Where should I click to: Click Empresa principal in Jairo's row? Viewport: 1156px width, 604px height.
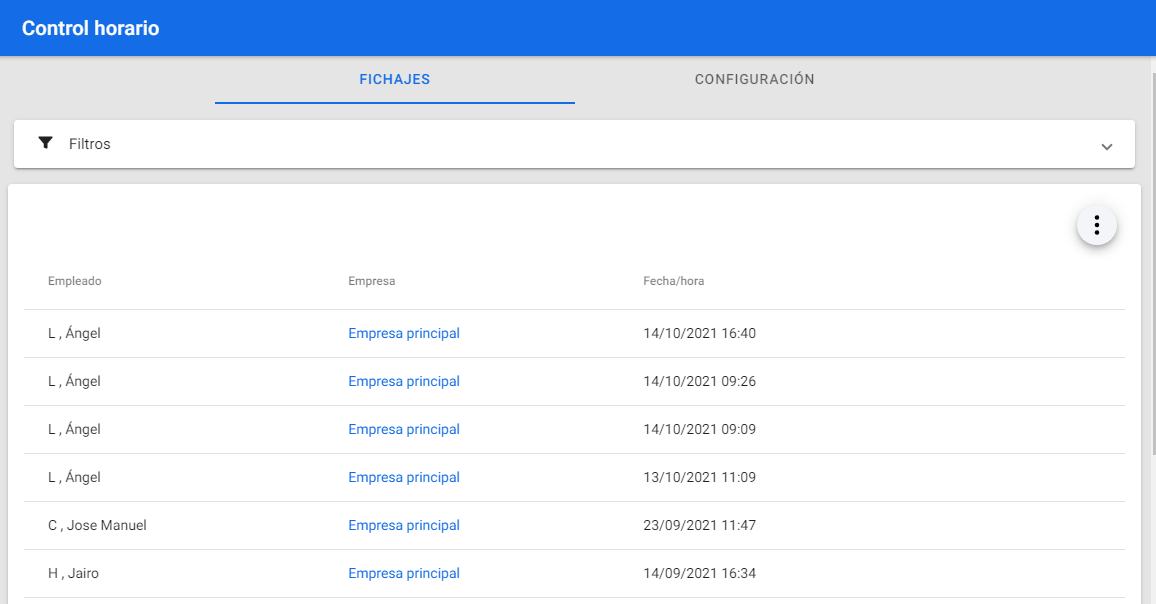(404, 573)
